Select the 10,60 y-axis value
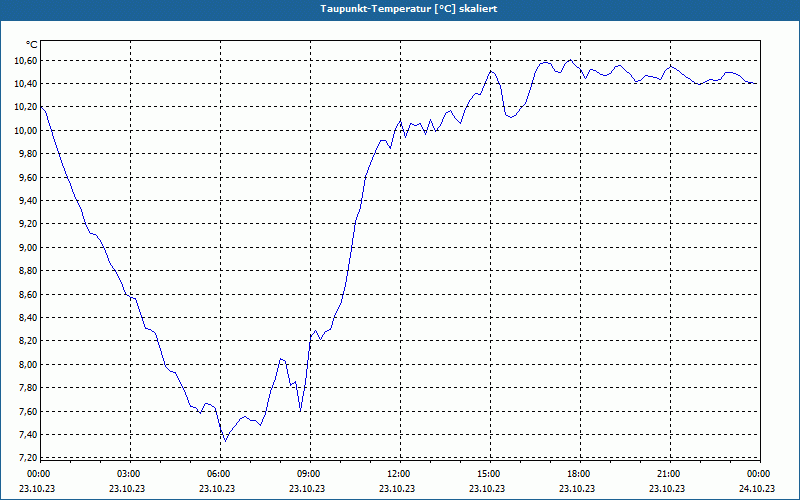 point(26,61)
